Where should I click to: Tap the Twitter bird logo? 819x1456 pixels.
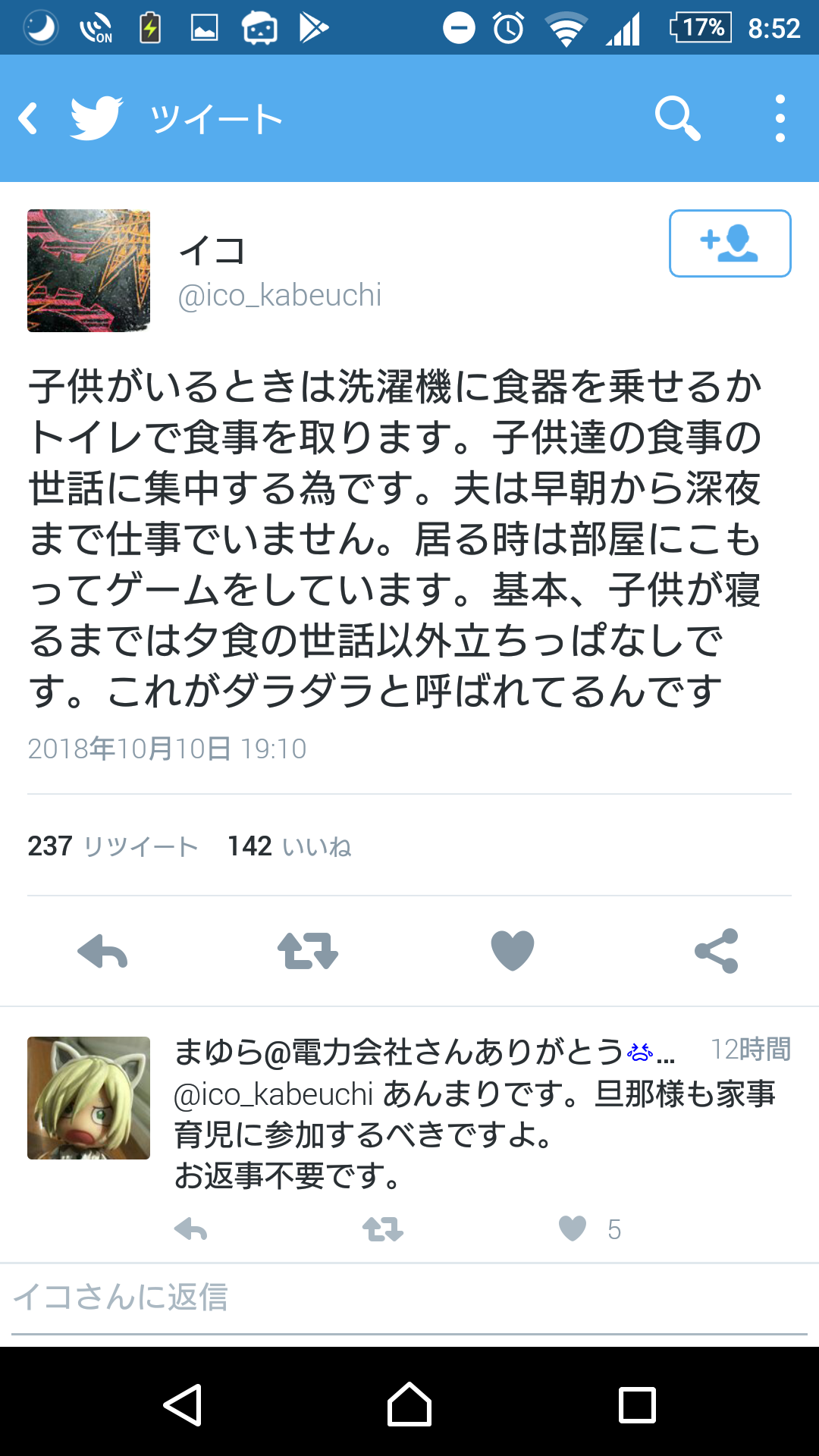(x=96, y=118)
